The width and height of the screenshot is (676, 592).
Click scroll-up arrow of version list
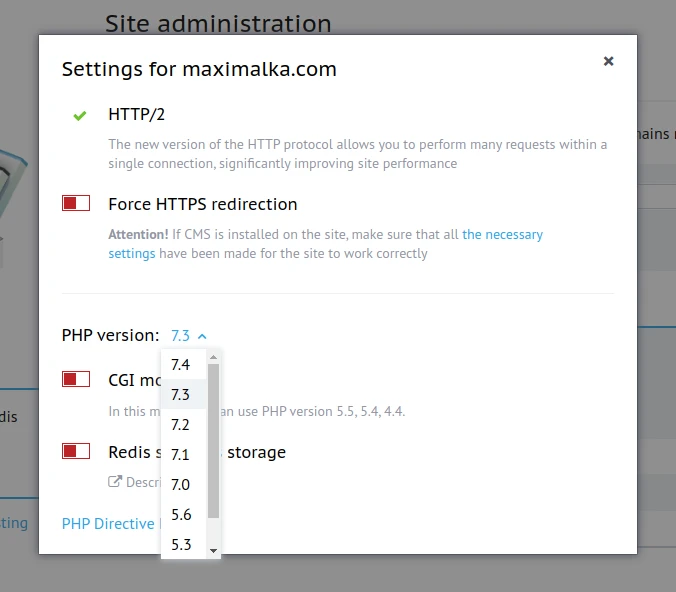coord(213,356)
